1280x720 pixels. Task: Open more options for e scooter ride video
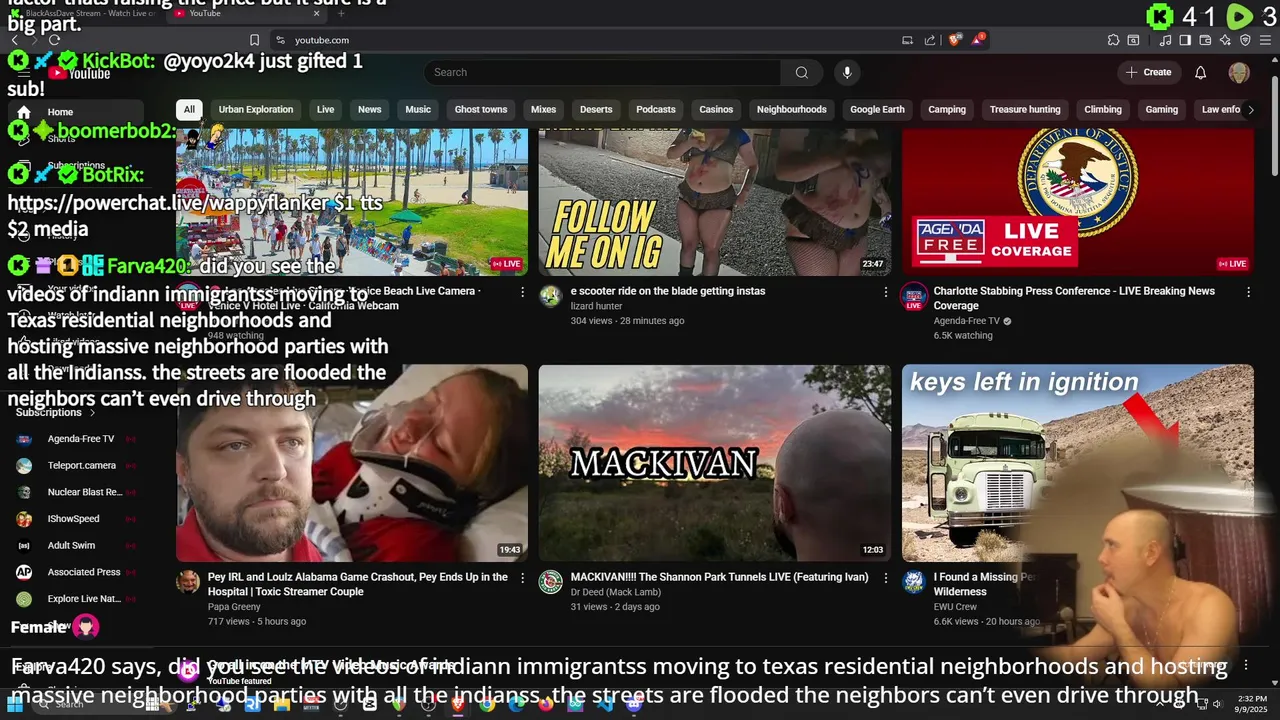[x=885, y=292]
